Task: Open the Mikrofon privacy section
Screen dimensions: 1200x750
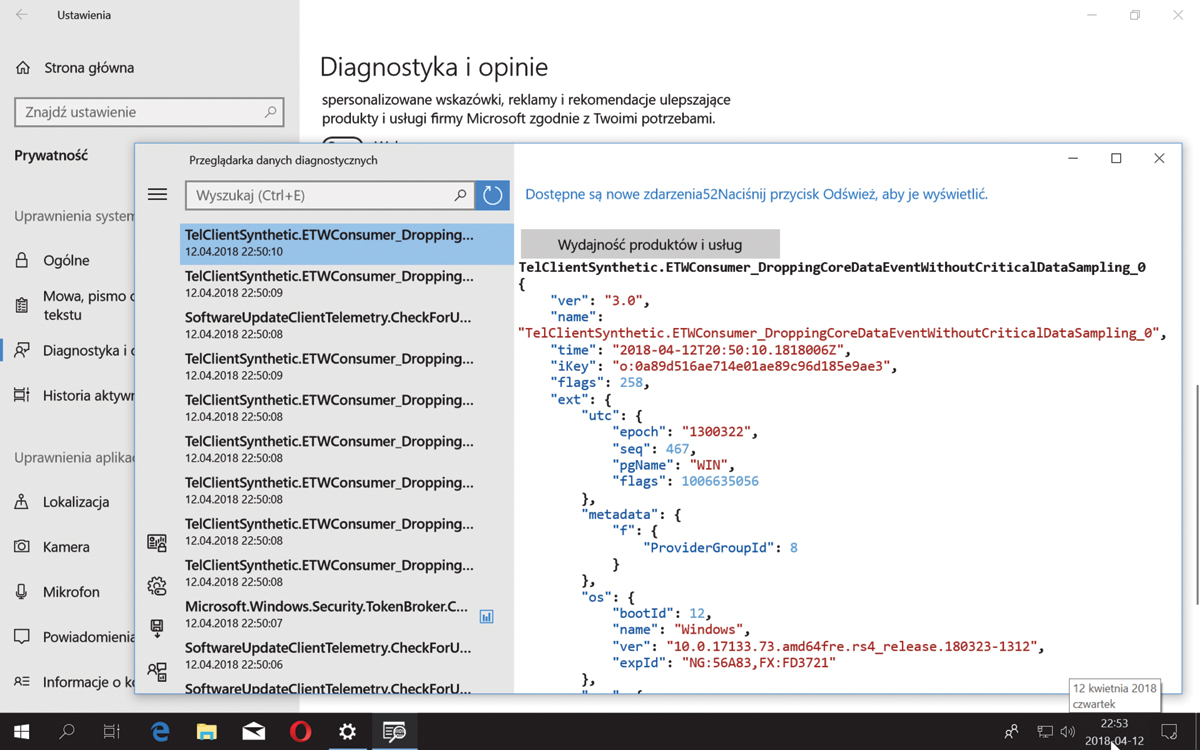Action: point(70,592)
